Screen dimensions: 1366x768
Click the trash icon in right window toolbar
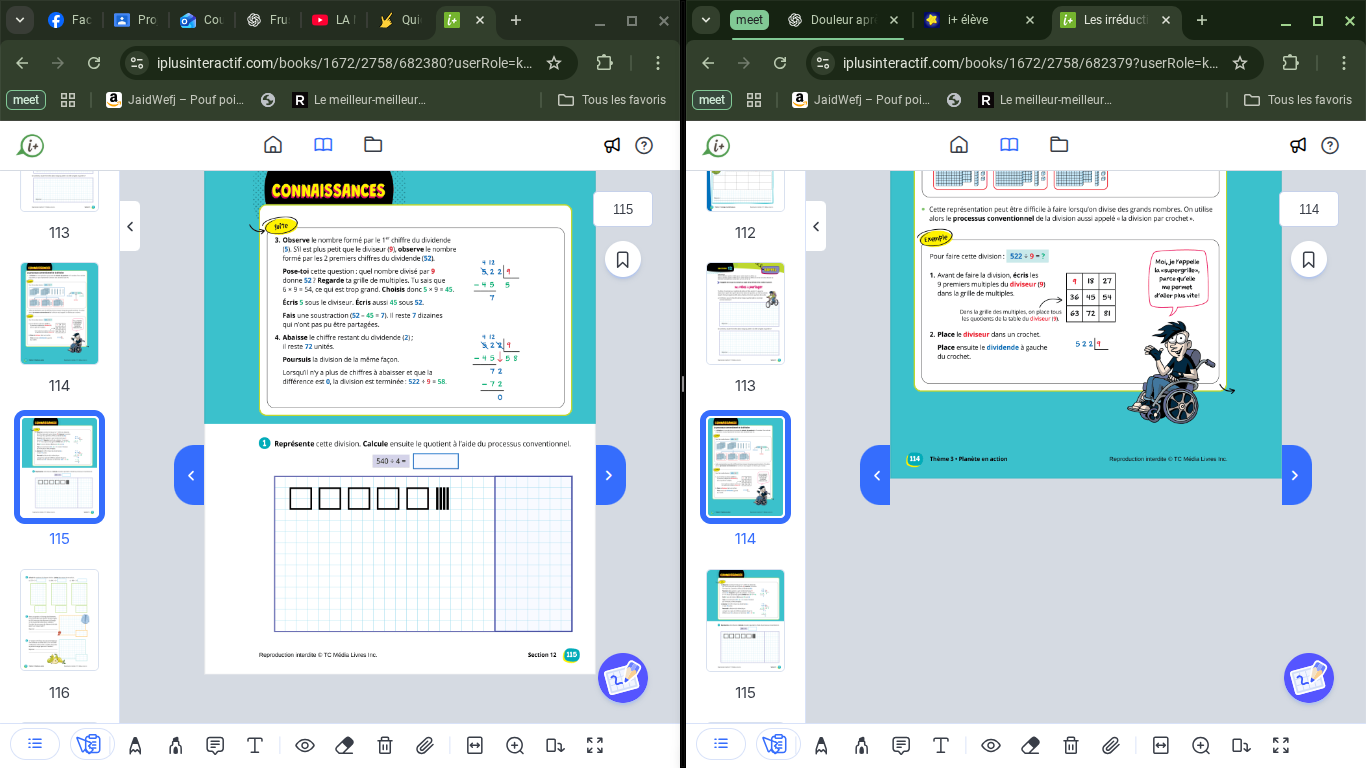1071,745
